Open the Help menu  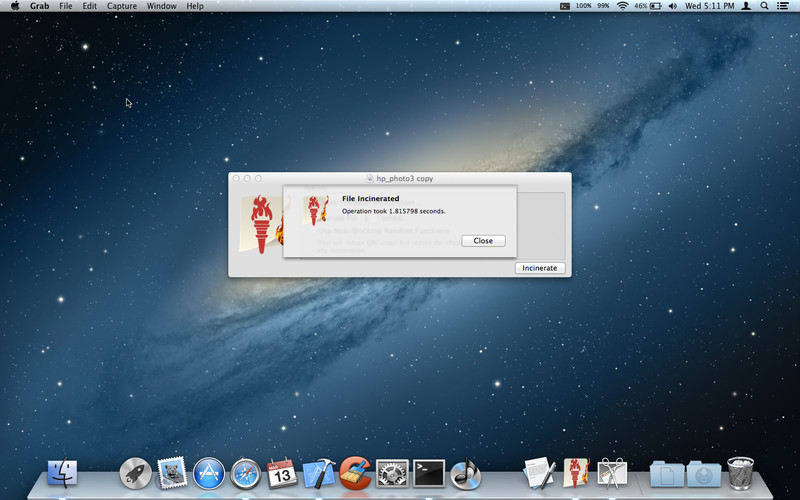(x=194, y=6)
